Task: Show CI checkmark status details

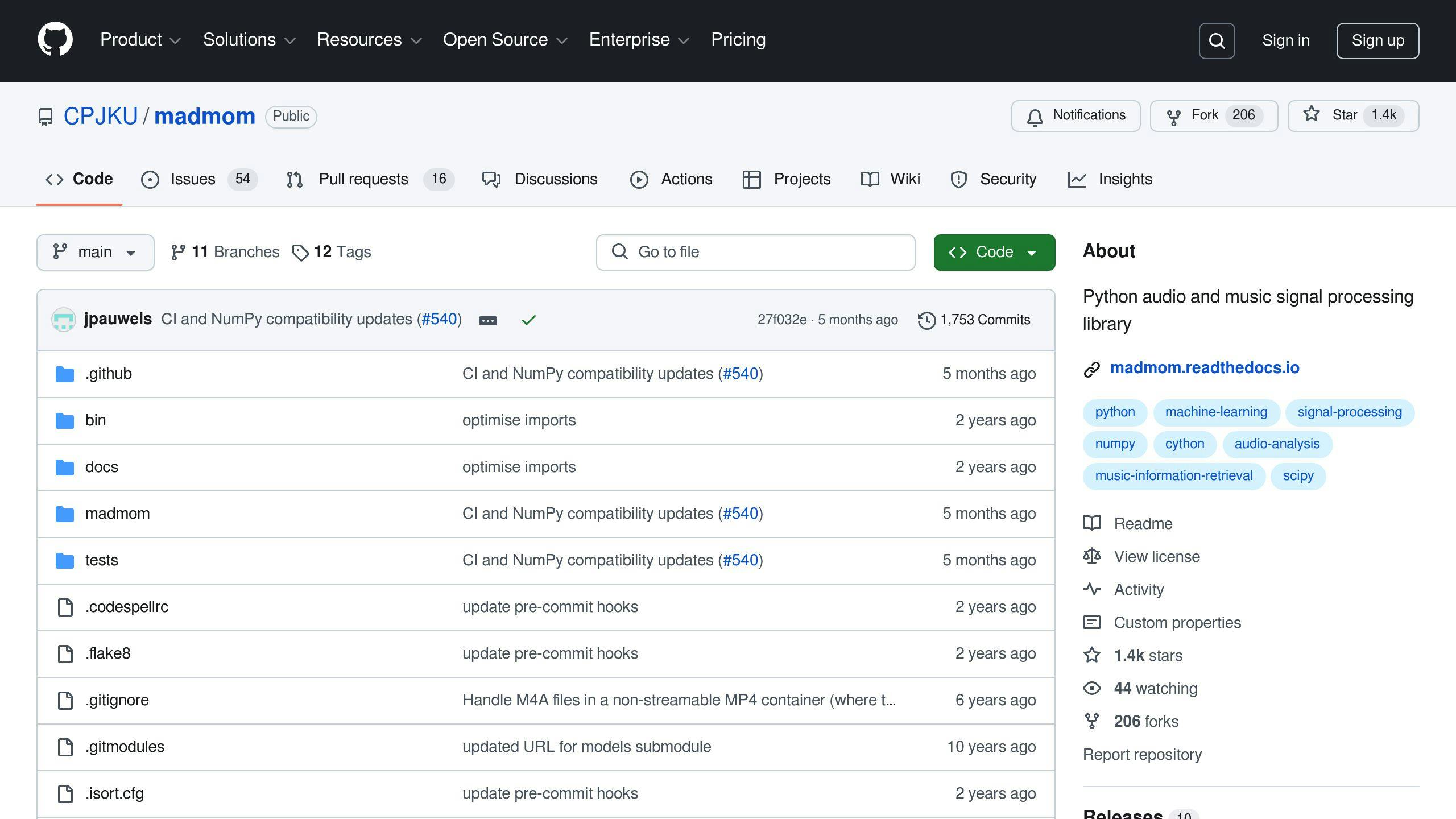Action: click(x=528, y=320)
